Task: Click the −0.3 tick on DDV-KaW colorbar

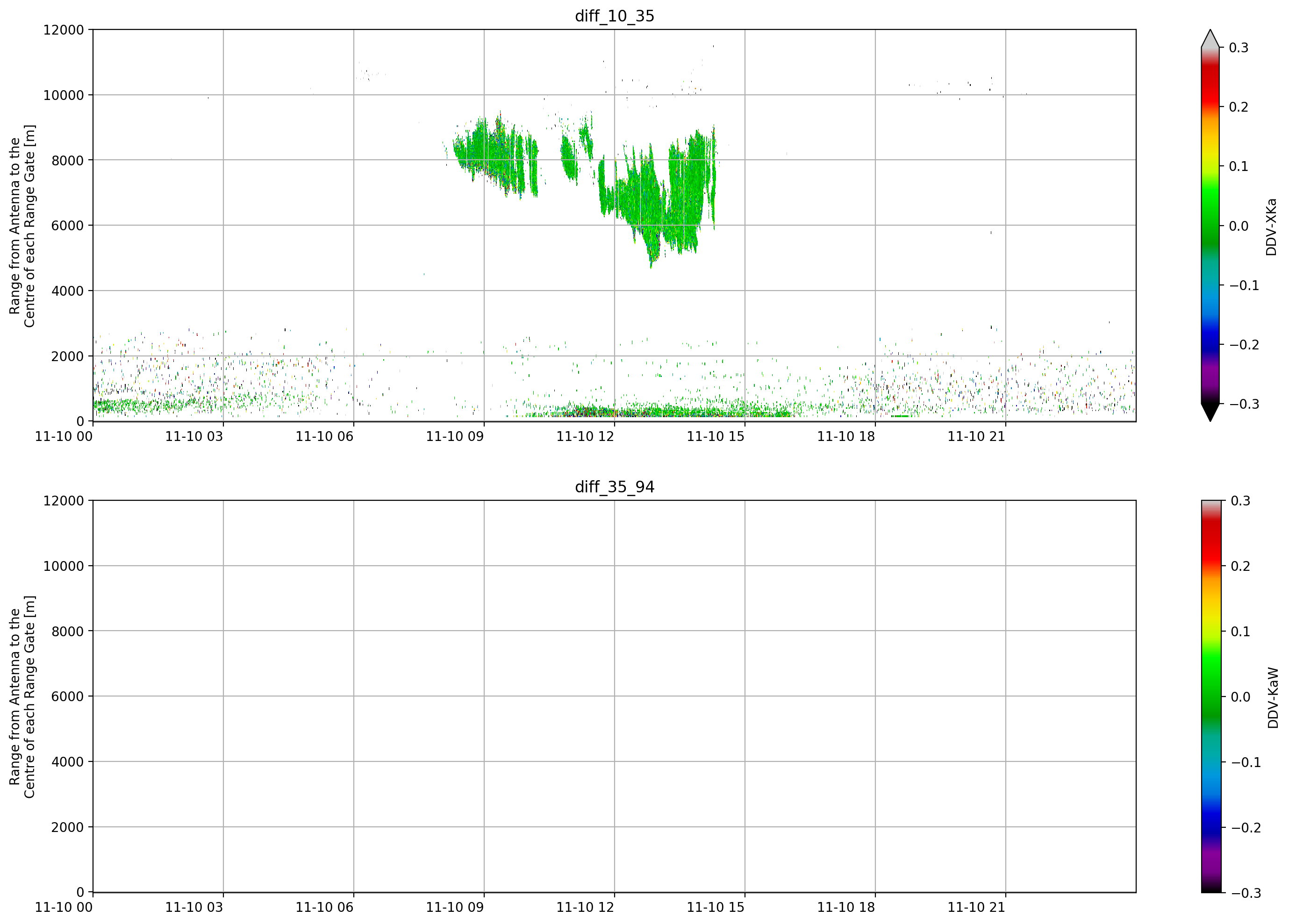Action: coord(1246,893)
